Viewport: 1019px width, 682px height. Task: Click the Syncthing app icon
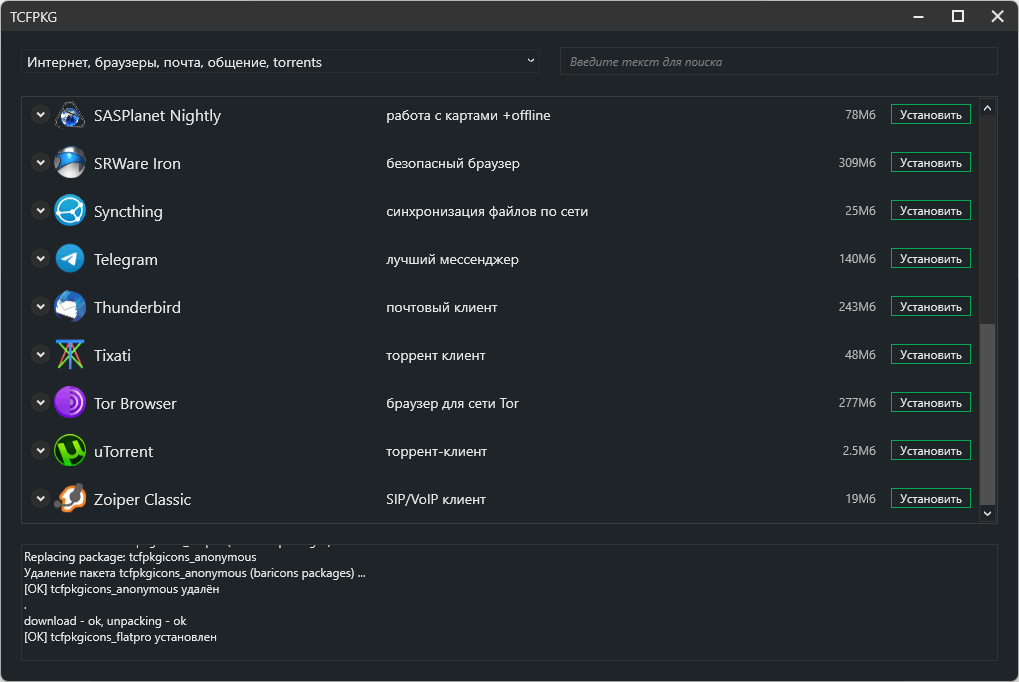[x=70, y=211]
